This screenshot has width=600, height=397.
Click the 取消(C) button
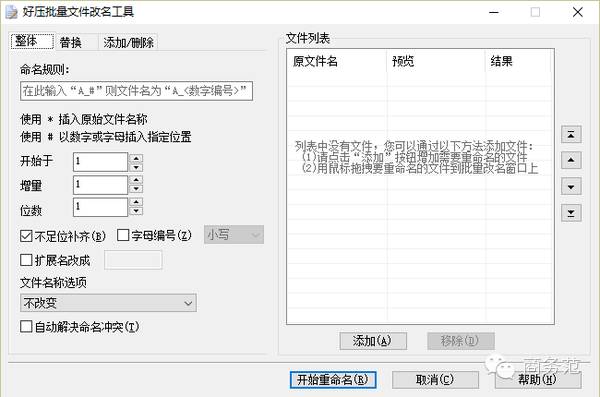tap(435, 380)
